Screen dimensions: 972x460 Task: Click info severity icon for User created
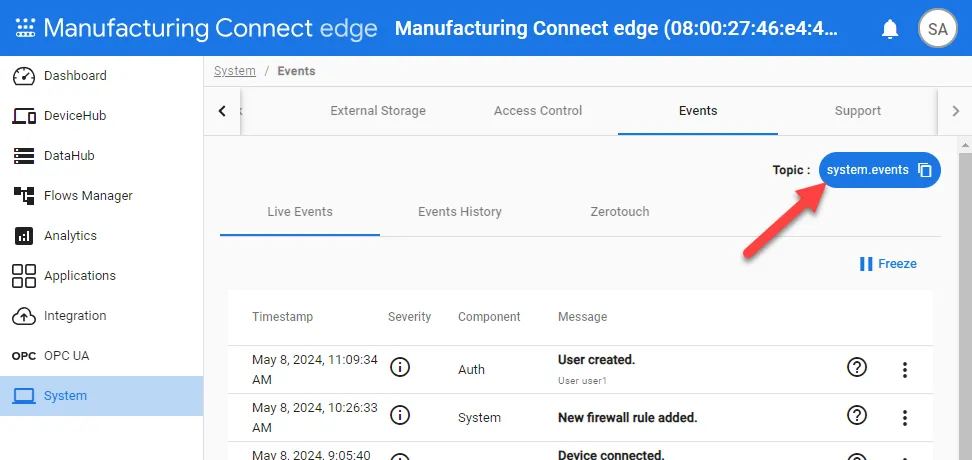pyautogui.click(x=400, y=368)
